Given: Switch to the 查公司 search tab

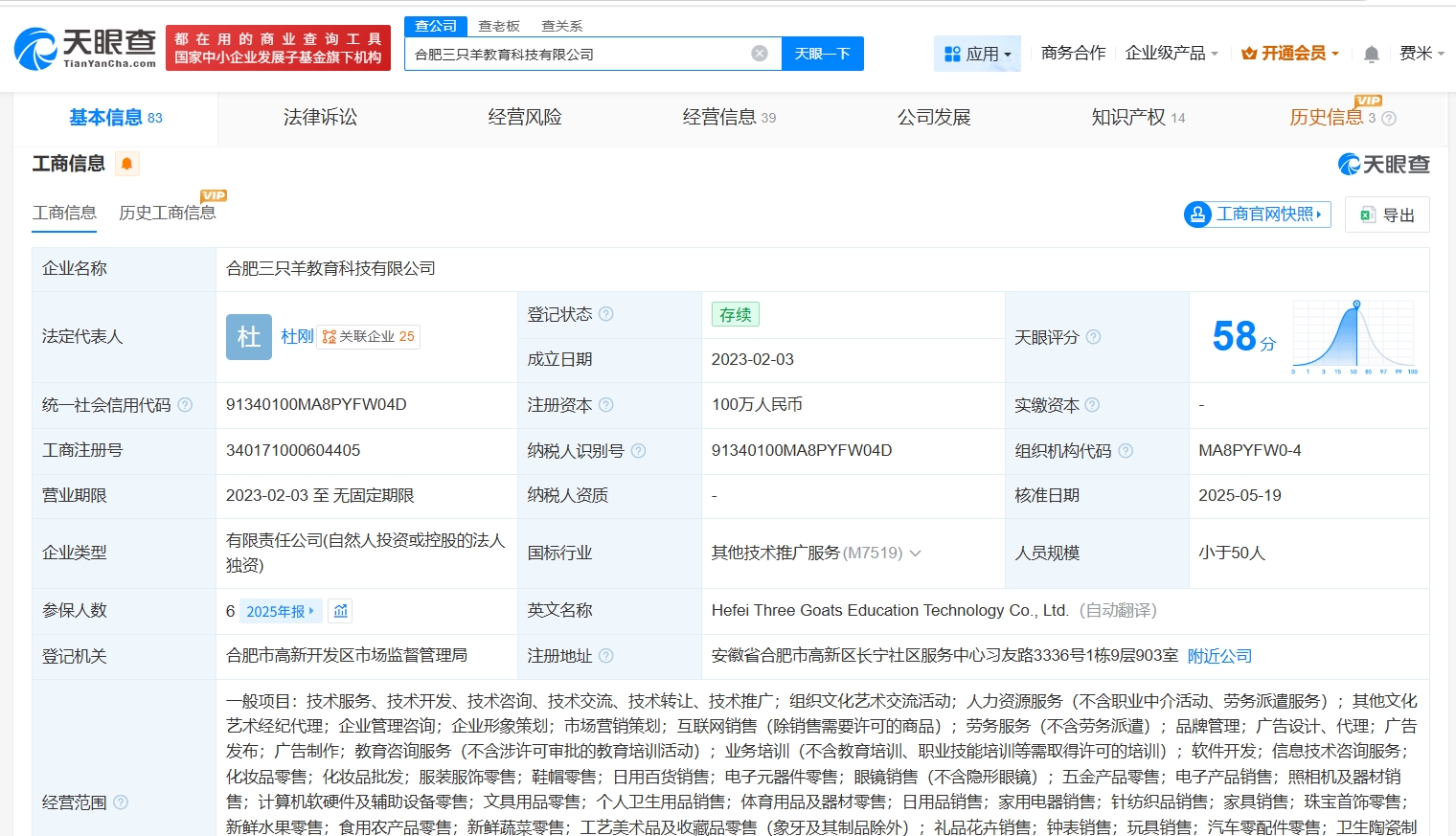Looking at the screenshot, I should [436, 26].
